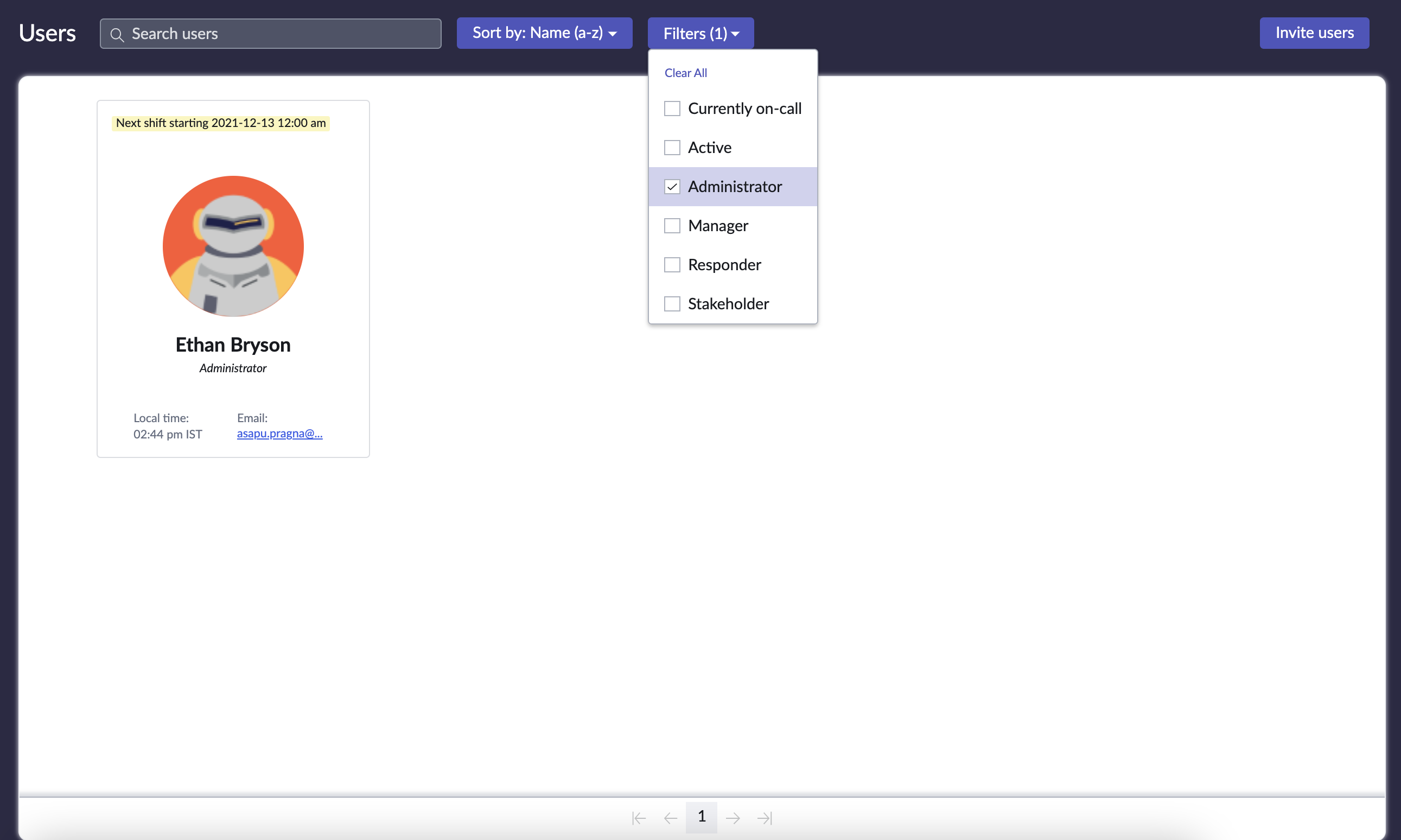
Task: Enable the Currently on-call filter checkbox
Action: tap(672, 108)
